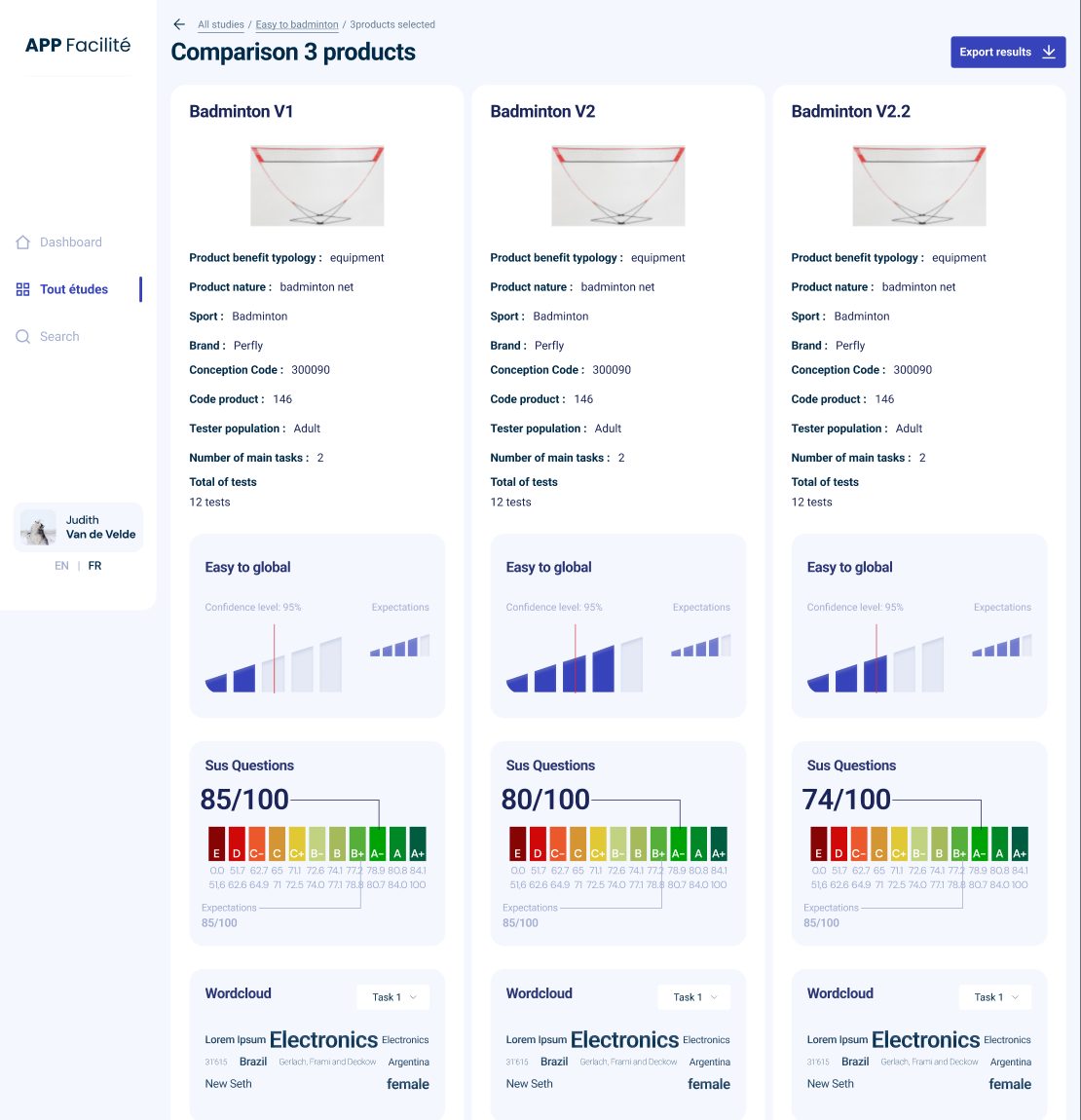Open Task 1 dropdown in Badminton V1 Wordcloud
Screen dimensions: 1081x1120
pos(393,997)
